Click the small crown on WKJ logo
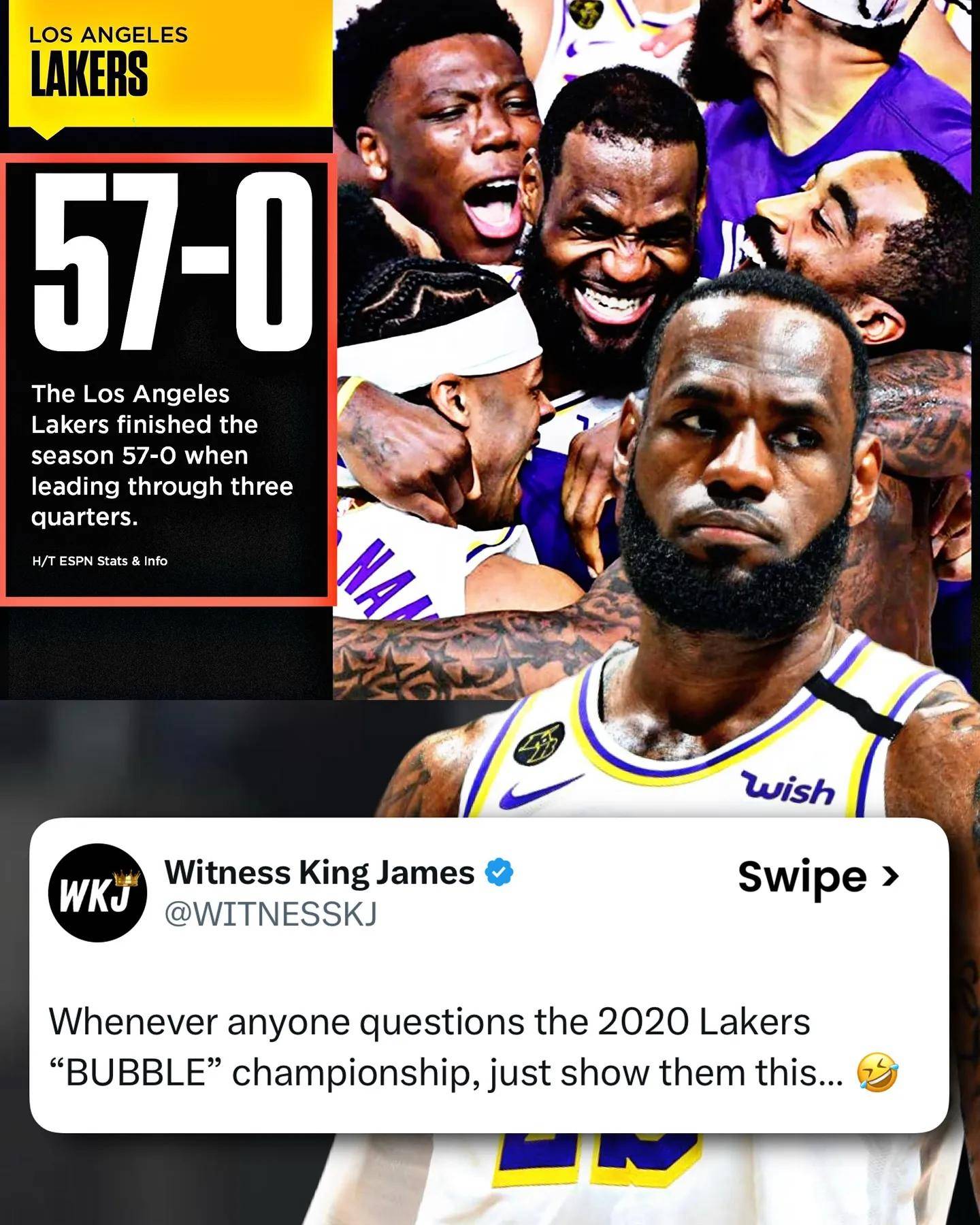Viewport: 980px width, 1225px height. pyautogui.click(x=129, y=878)
